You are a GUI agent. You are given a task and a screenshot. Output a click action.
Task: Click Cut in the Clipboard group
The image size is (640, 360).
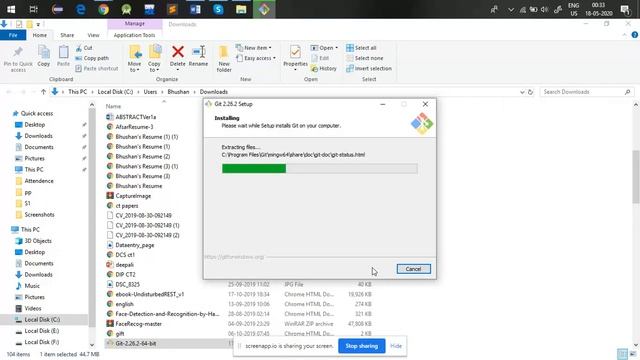(x=84, y=48)
